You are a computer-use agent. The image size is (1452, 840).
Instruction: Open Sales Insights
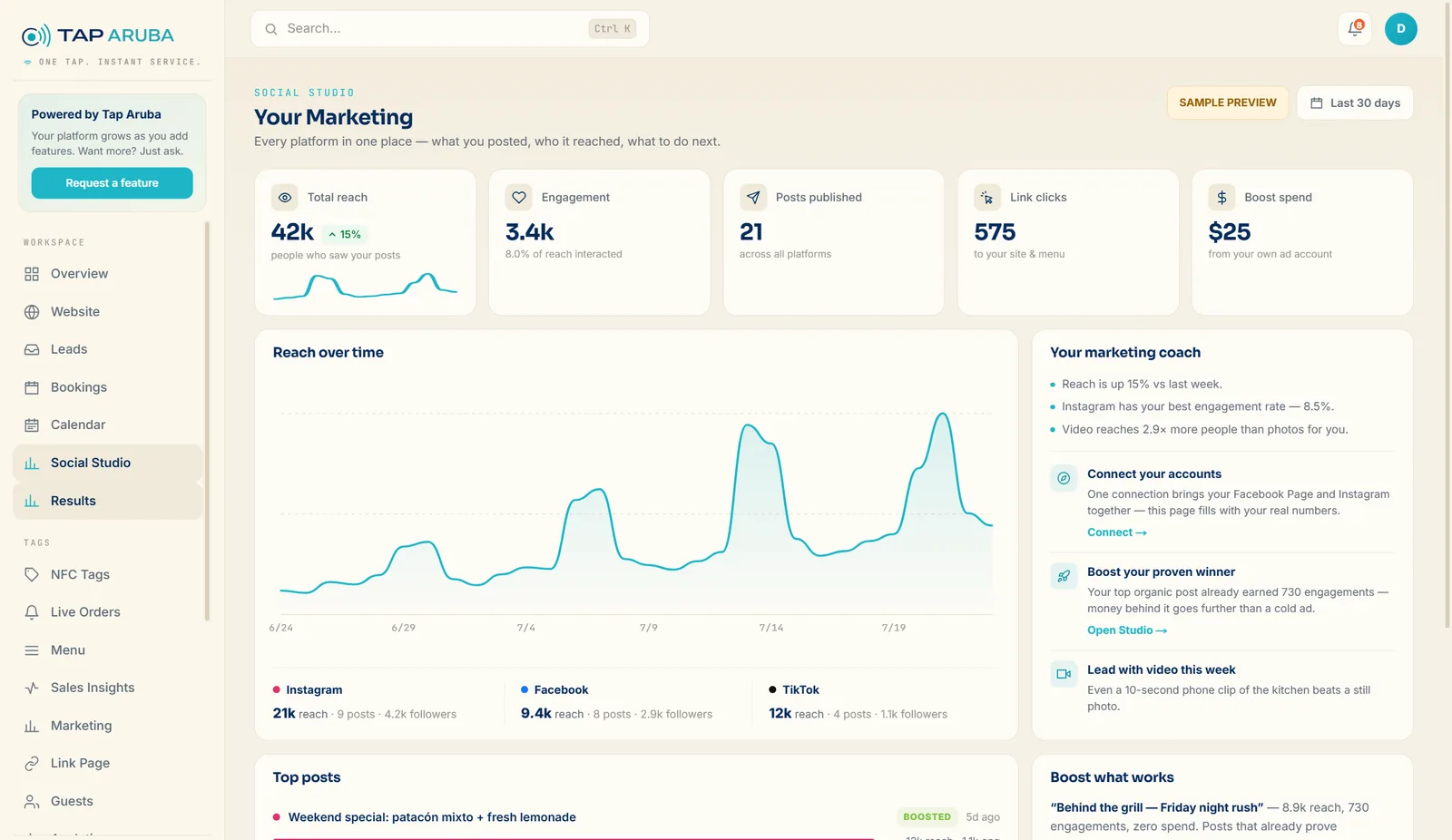tap(108, 688)
